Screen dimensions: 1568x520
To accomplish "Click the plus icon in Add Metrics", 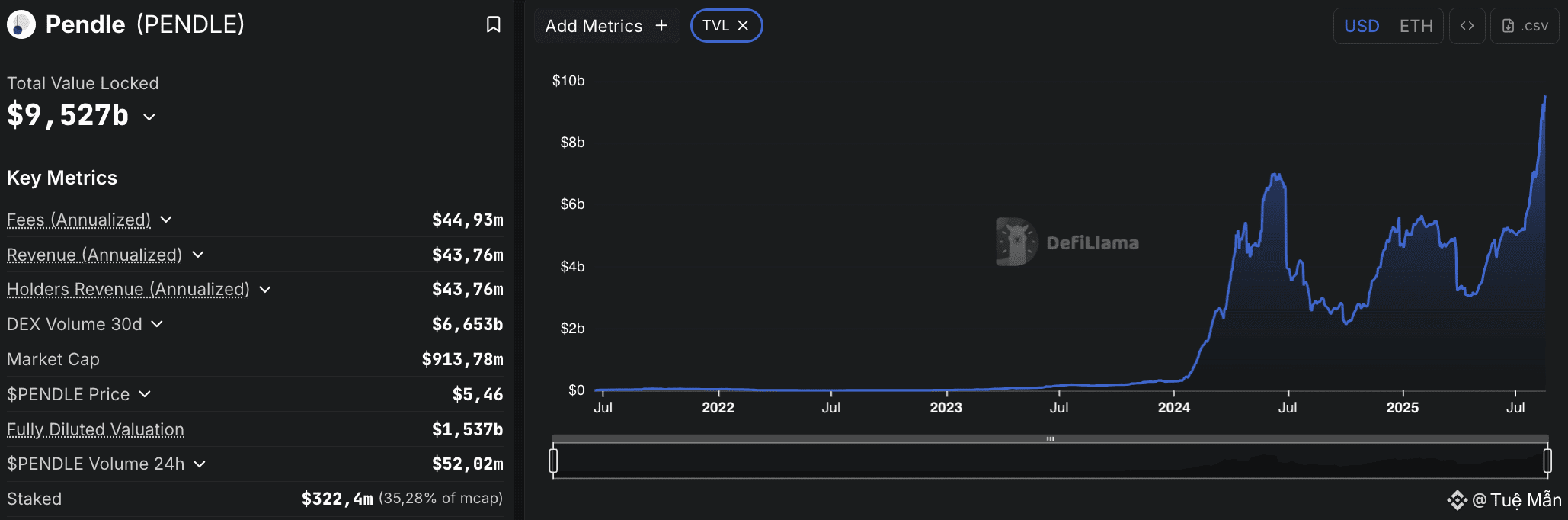I will 661,25.
